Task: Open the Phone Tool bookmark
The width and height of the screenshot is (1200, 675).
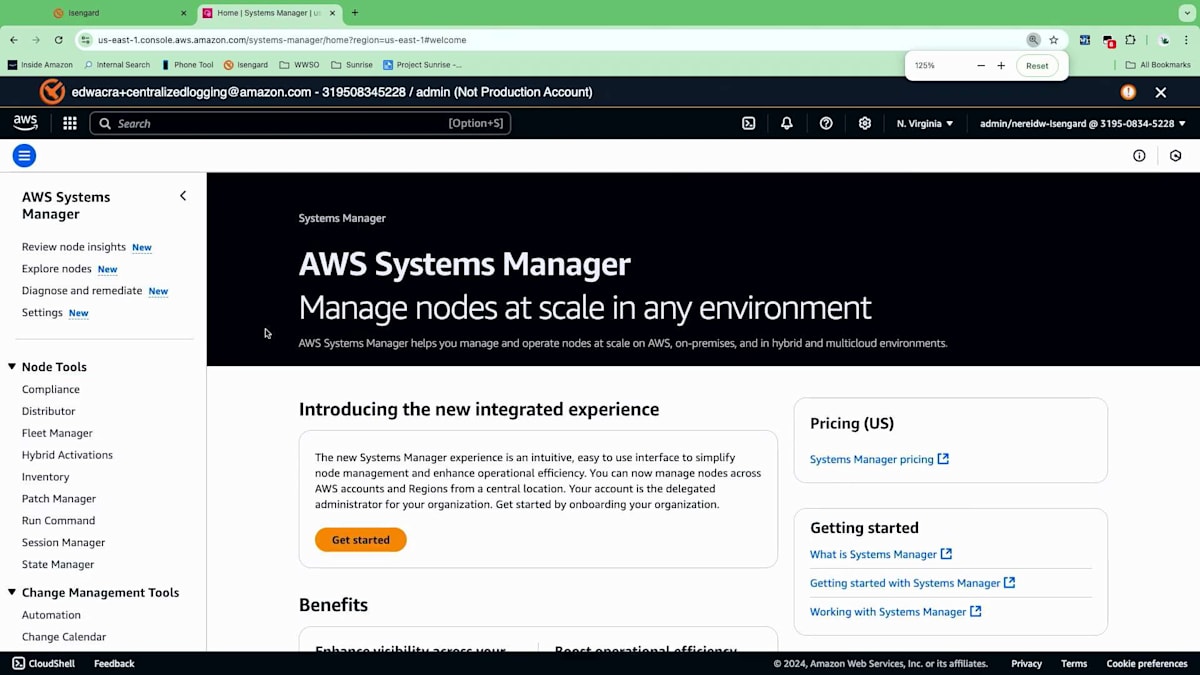Action: (x=187, y=65)
